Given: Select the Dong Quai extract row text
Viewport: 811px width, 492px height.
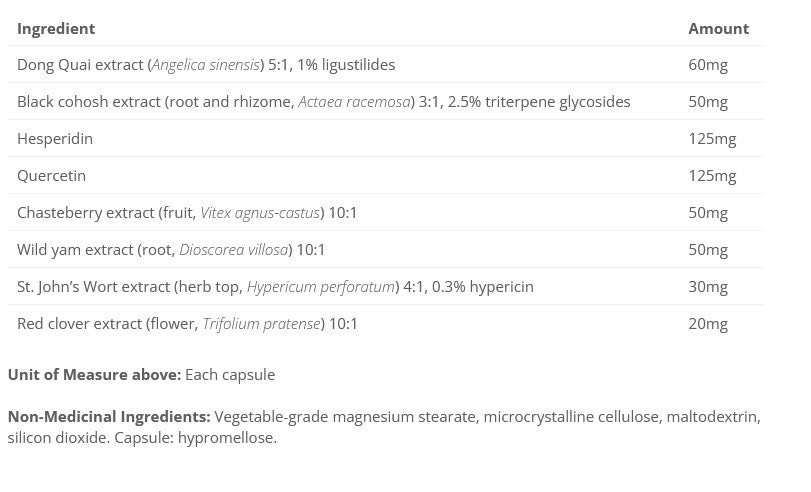Looking at the screenshot, I should point(206,65).
